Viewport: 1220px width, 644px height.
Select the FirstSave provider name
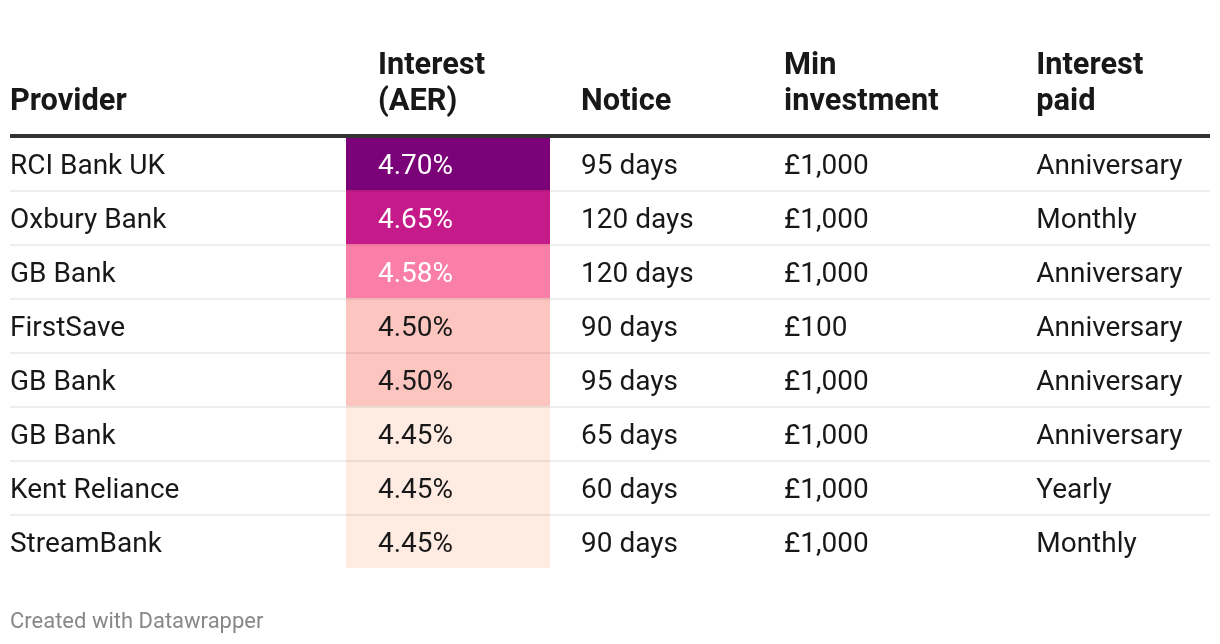pos(67,327)
